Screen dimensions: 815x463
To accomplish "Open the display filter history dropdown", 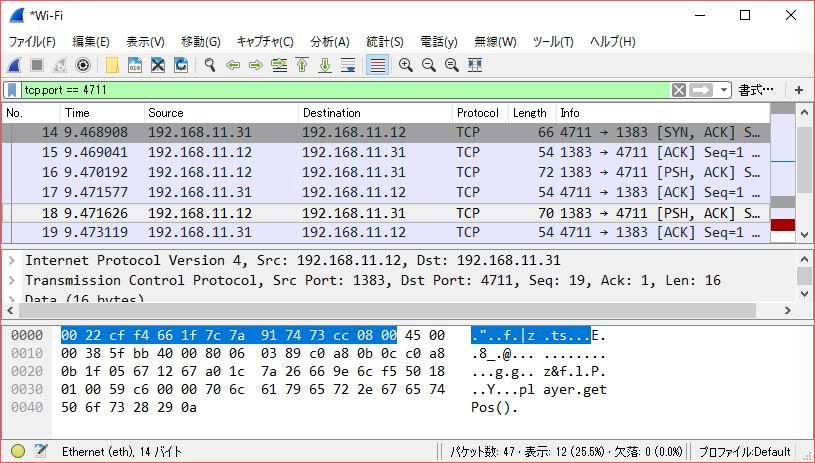I will [x=725, y=90].
